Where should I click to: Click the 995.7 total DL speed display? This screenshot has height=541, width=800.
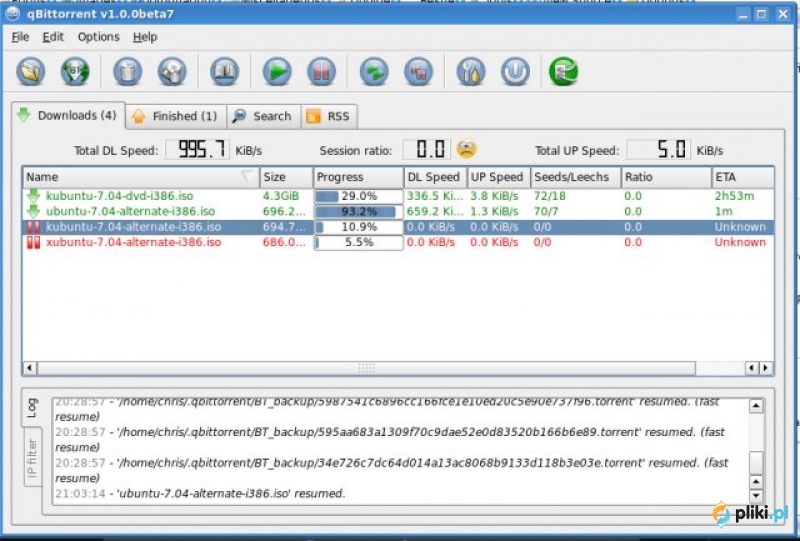197,150
